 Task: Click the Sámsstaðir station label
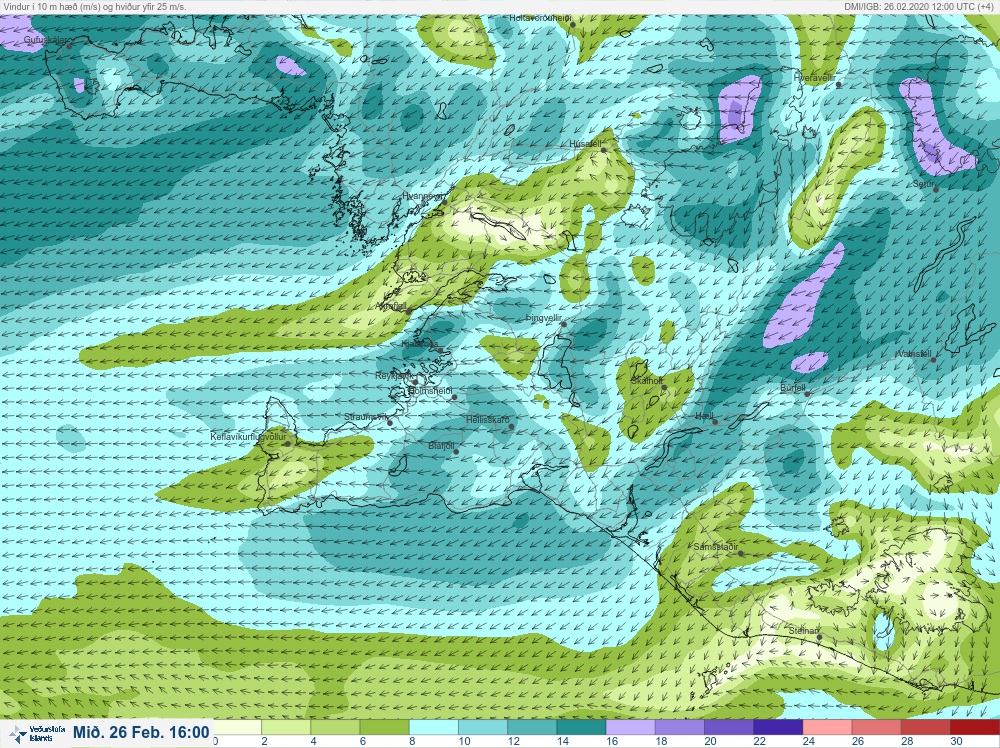coord(716,547)
